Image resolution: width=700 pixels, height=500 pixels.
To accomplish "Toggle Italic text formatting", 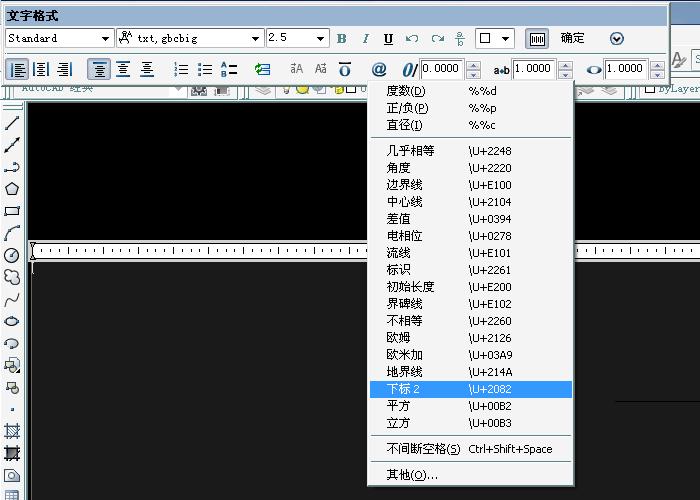I will [365, 39].
